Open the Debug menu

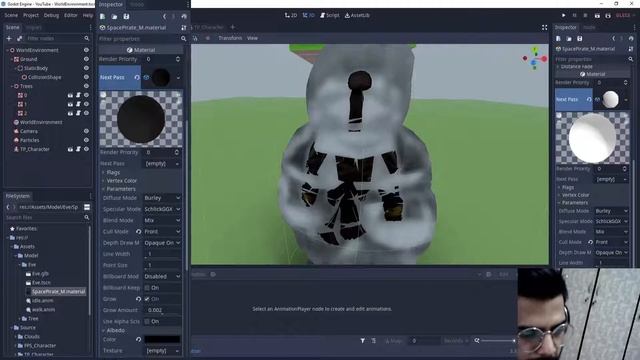click(51, 15)
